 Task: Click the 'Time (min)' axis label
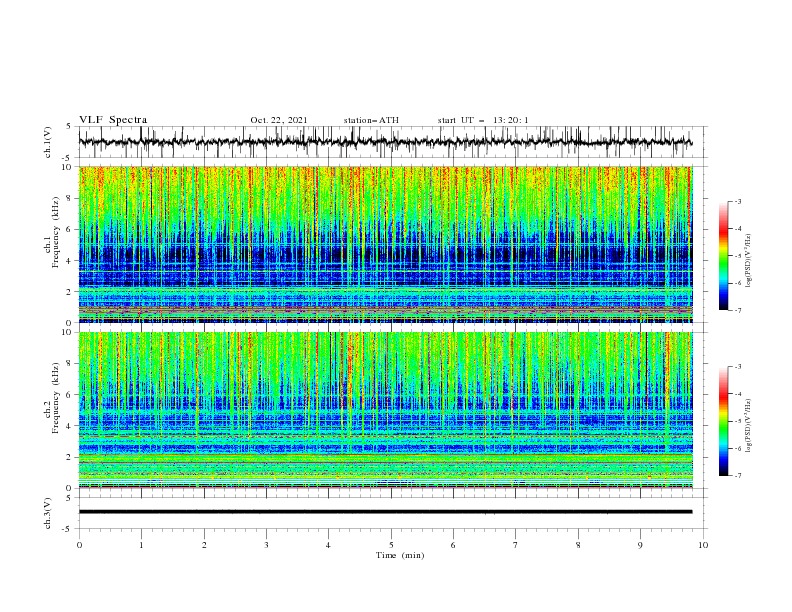click(x=400, y=555)
